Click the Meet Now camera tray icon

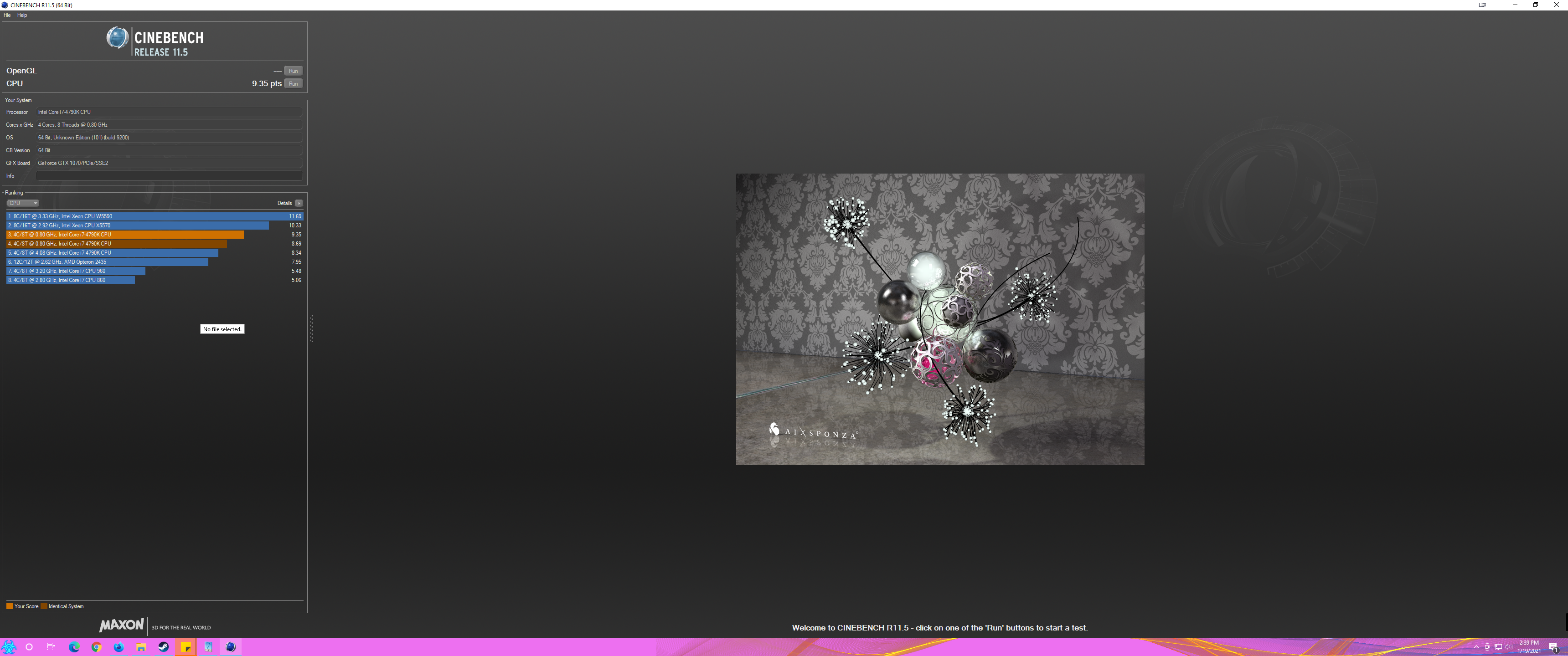coord(1487,647)
